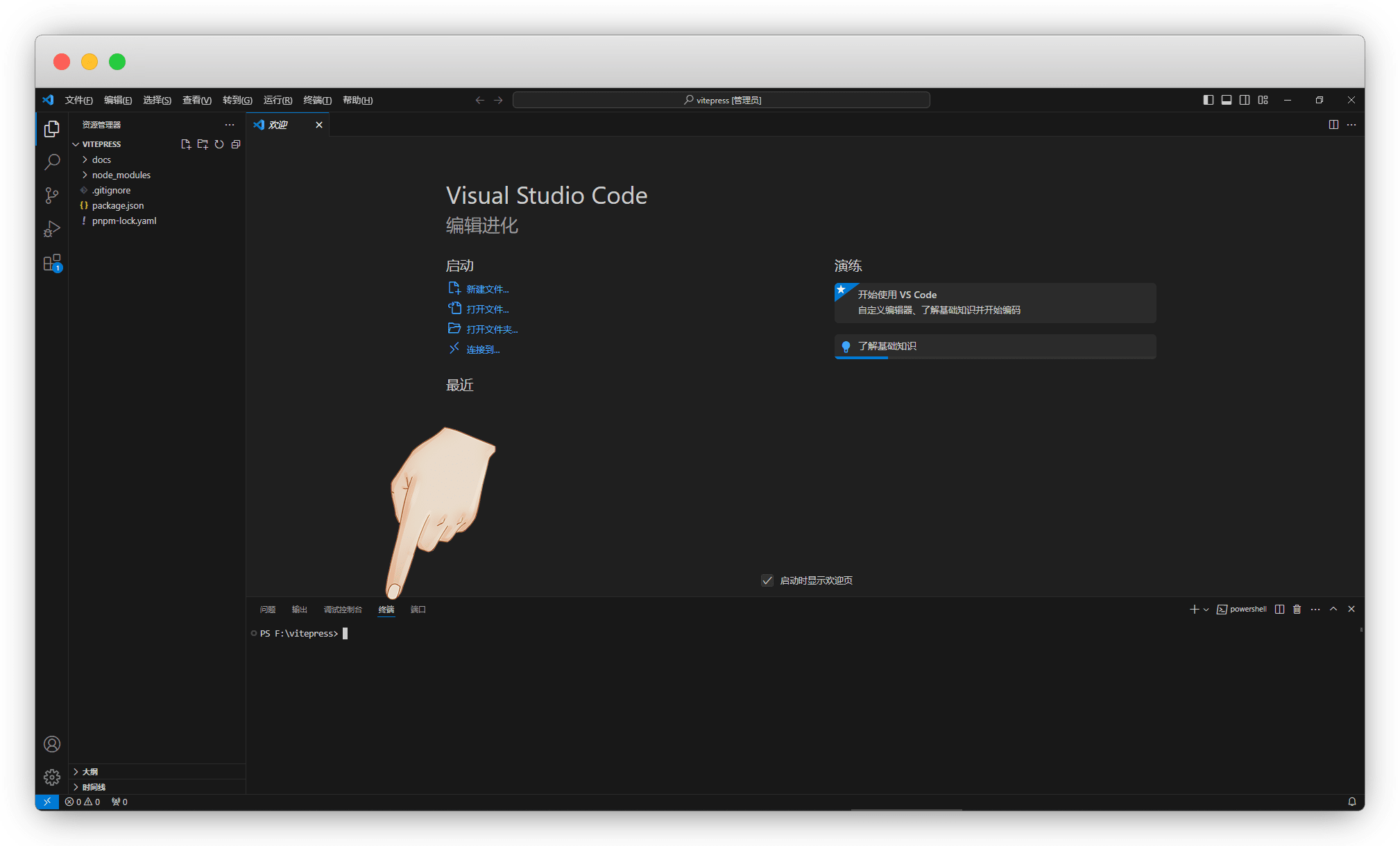The image size is (1400, 846).
Task: Open the Manage gear icon
Action: coord(52,777)
